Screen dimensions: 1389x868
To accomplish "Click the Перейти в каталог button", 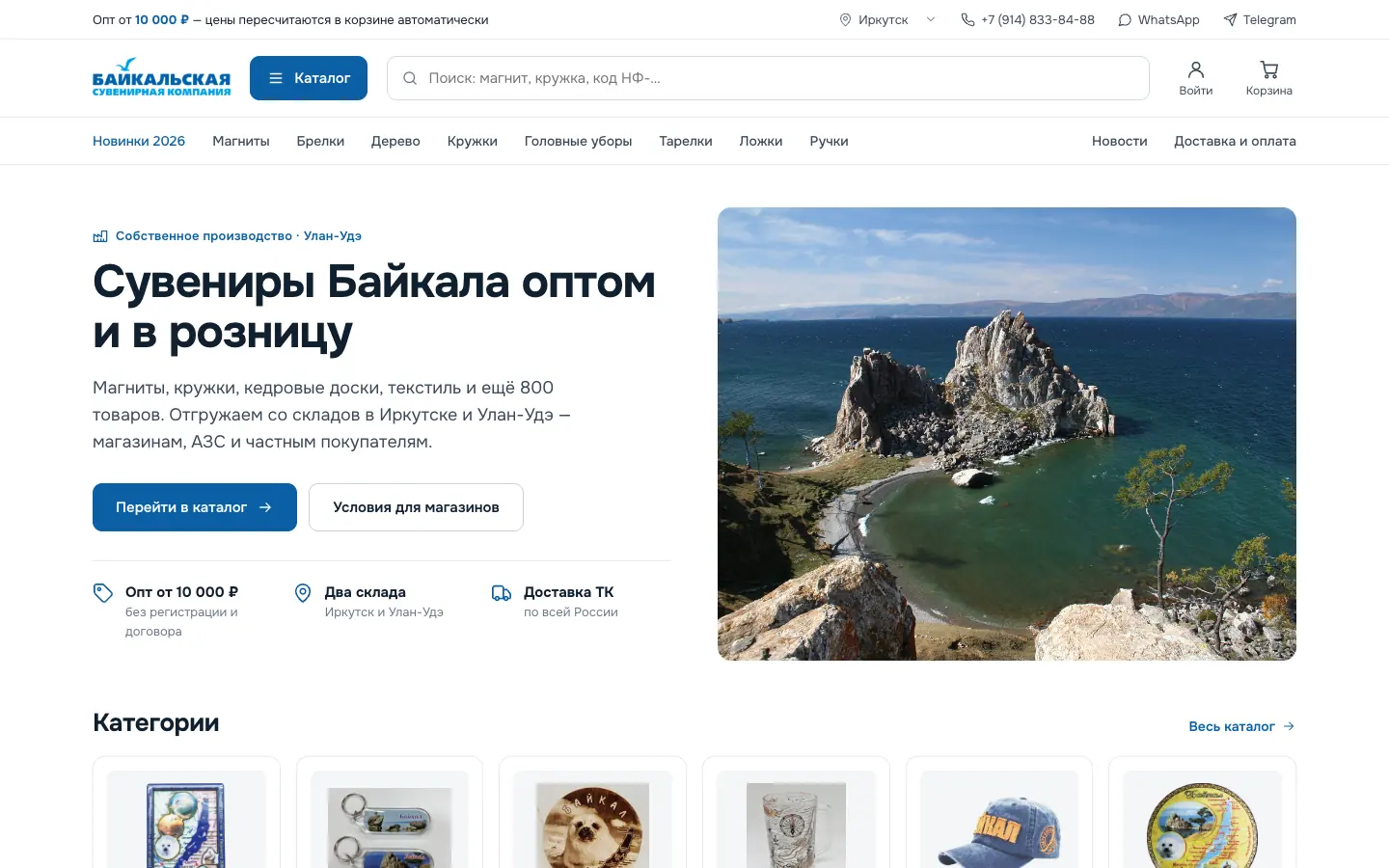I will pyautogui.click(x=195, y=507).
